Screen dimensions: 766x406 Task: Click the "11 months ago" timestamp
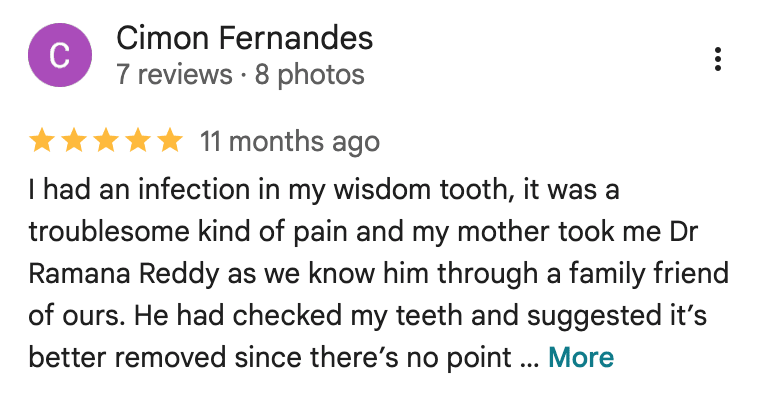pyautogui.click(x=290, y=142)
